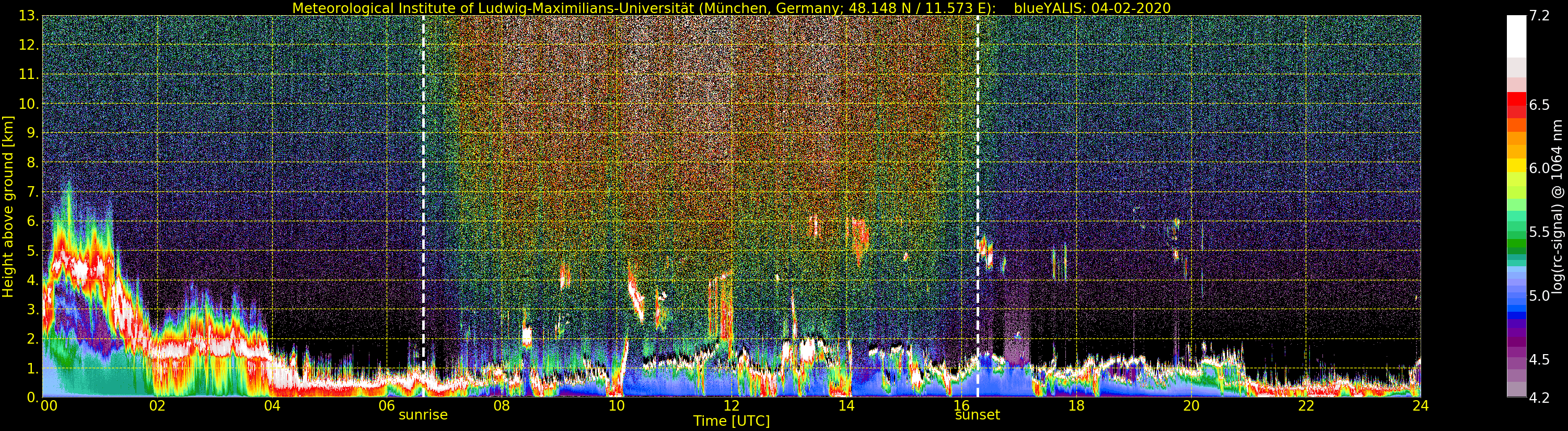The image size is (1568, 431).
Task: Click the '1.' tick on the height axis
Action: tap(33, 368)
